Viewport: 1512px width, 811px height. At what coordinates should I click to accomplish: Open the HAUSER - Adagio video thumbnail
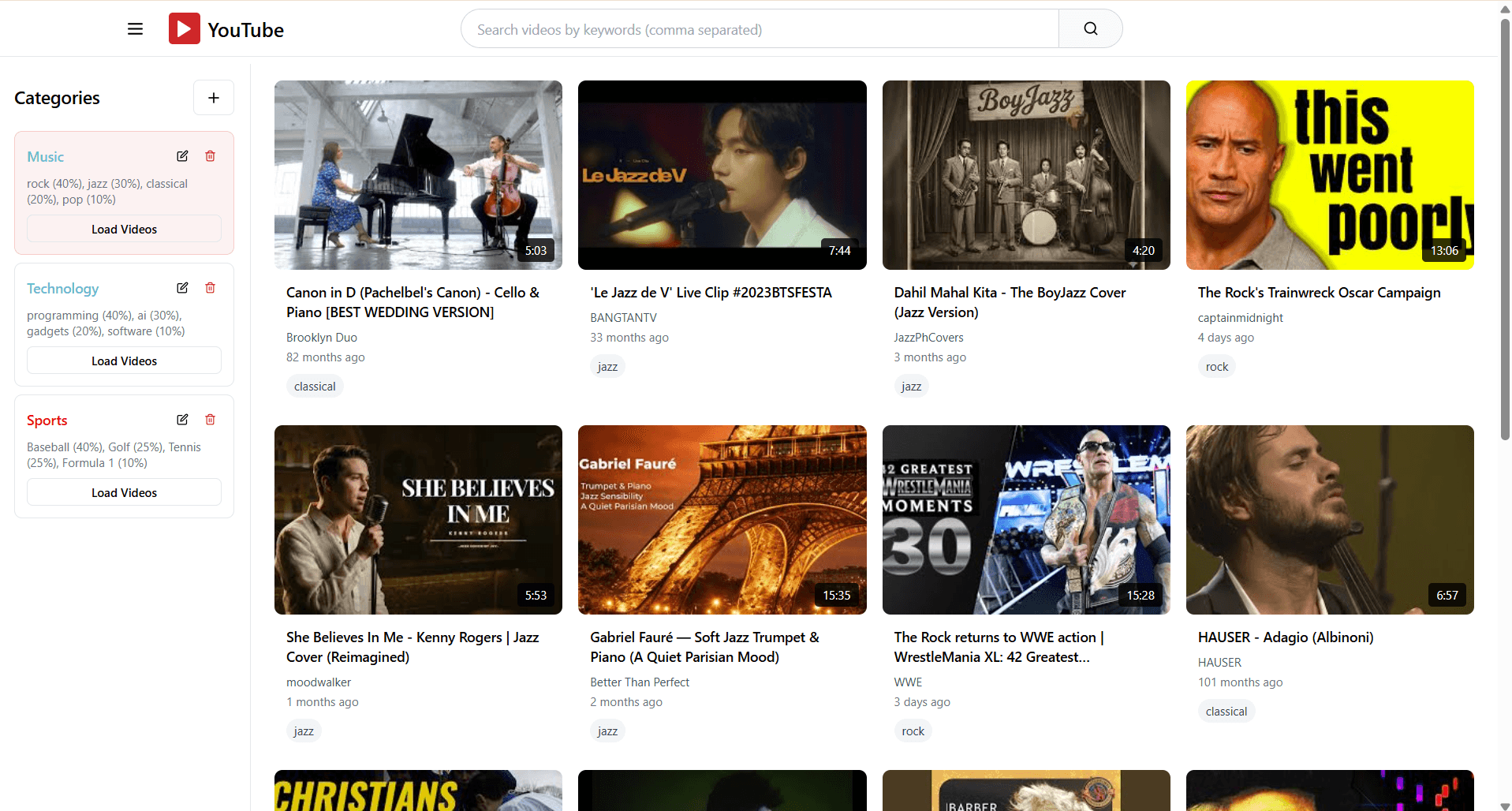(x=1329, y=519)
